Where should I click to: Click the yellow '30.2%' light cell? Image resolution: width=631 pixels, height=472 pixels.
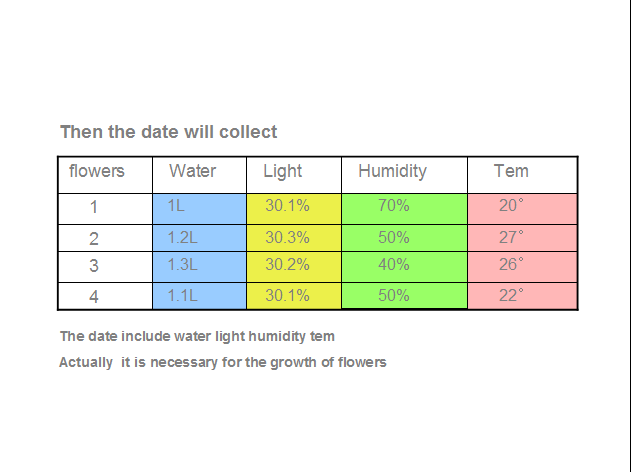click(294, 267)
